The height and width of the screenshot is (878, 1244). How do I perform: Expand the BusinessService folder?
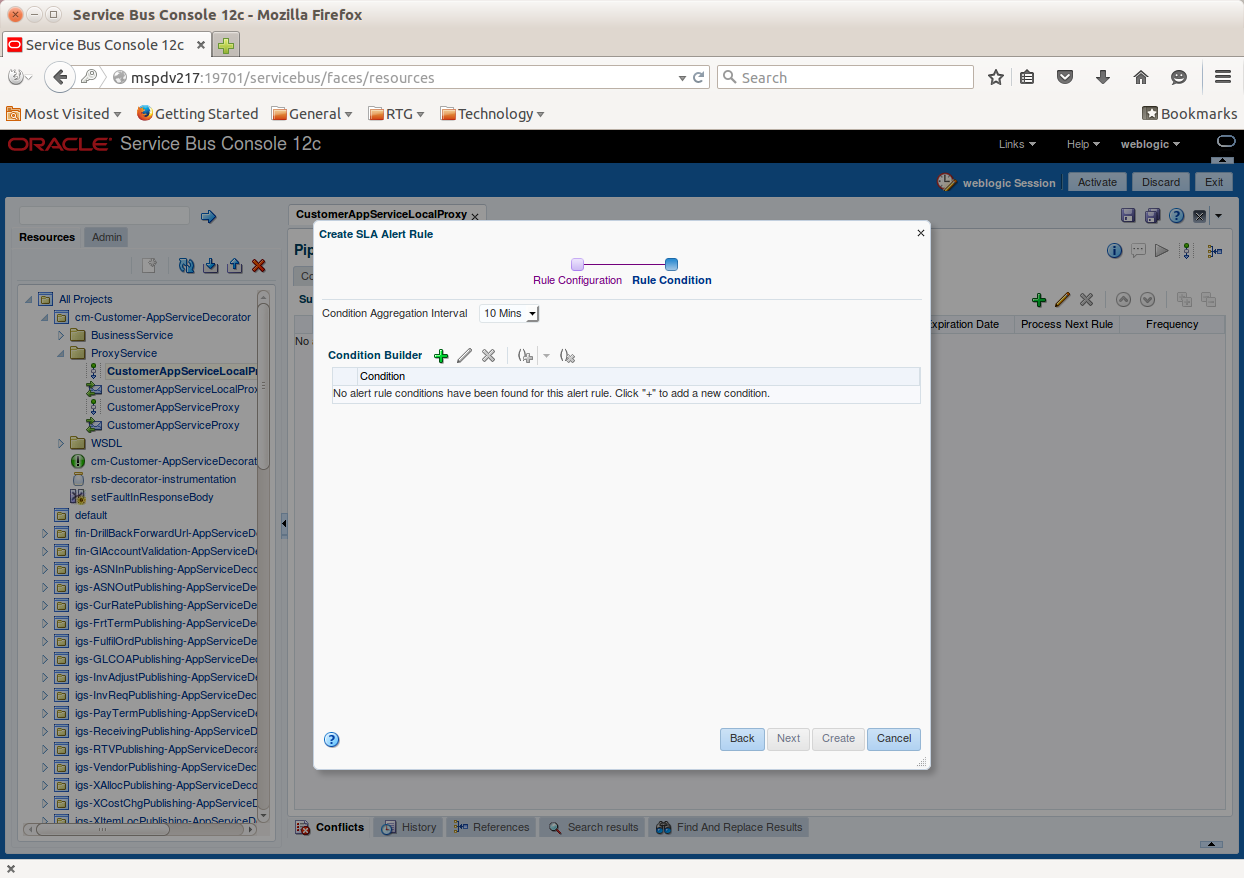click(x=61, y=335)
